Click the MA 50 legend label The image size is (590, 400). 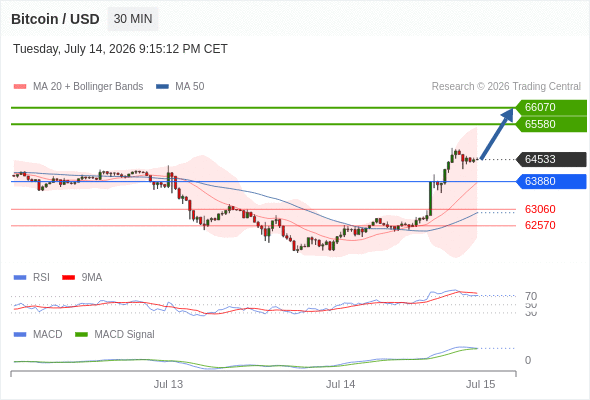pos(190,87)
